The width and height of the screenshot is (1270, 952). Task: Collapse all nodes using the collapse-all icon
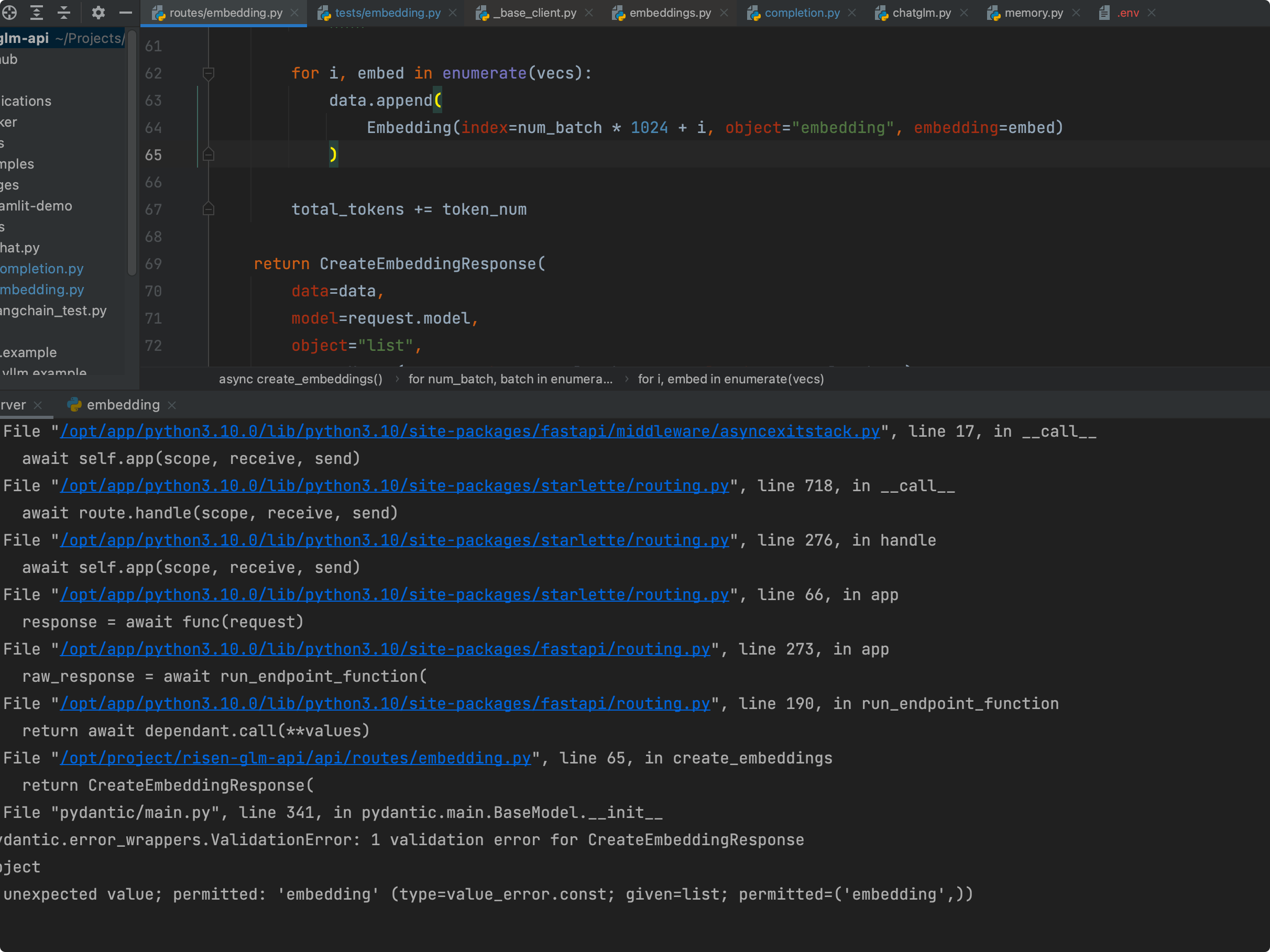(x=64, y=13)
